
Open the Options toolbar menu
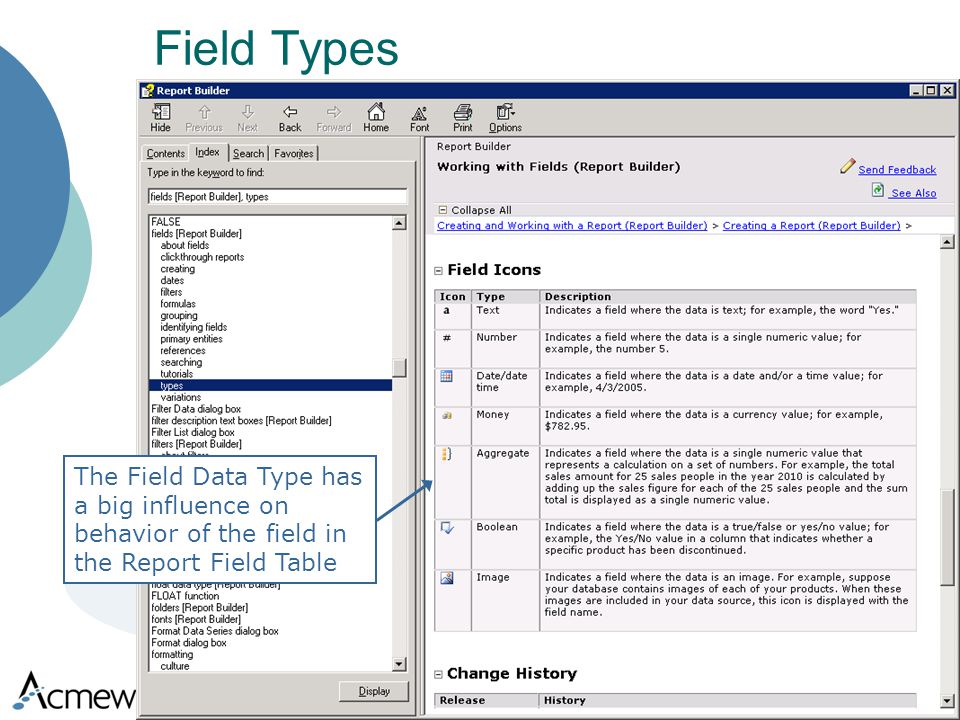click(x=505, y=118)
